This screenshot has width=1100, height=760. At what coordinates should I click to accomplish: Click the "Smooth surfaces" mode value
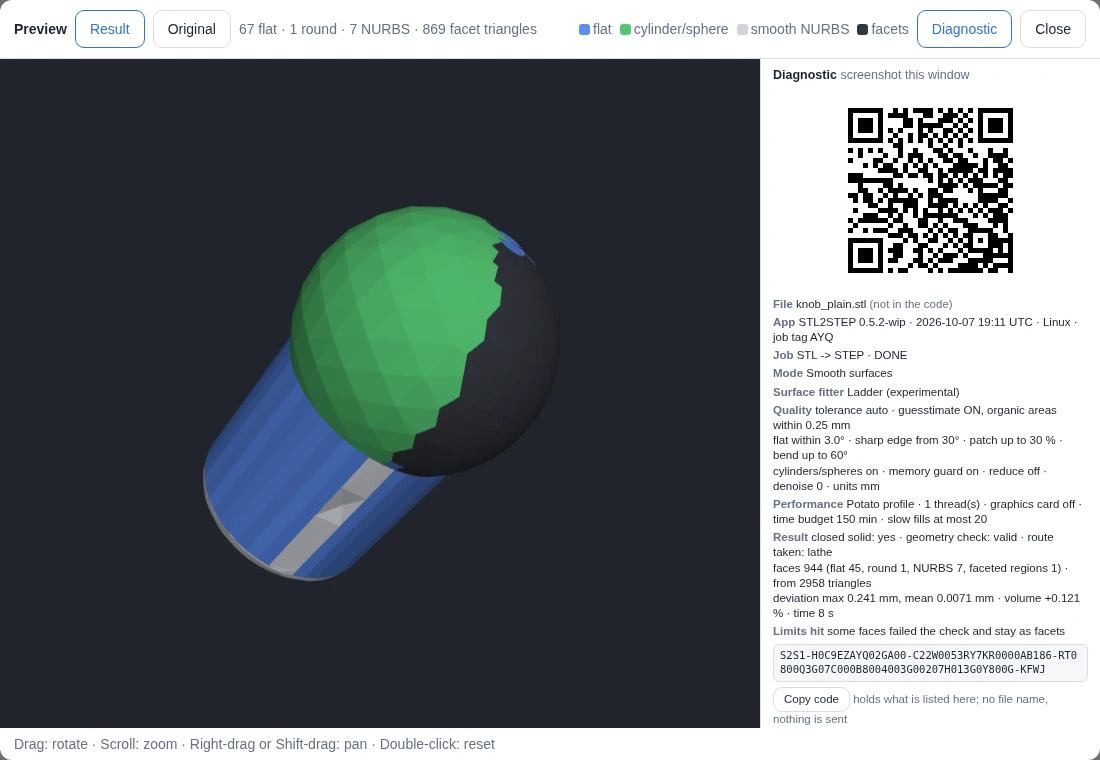click(849, 373)
